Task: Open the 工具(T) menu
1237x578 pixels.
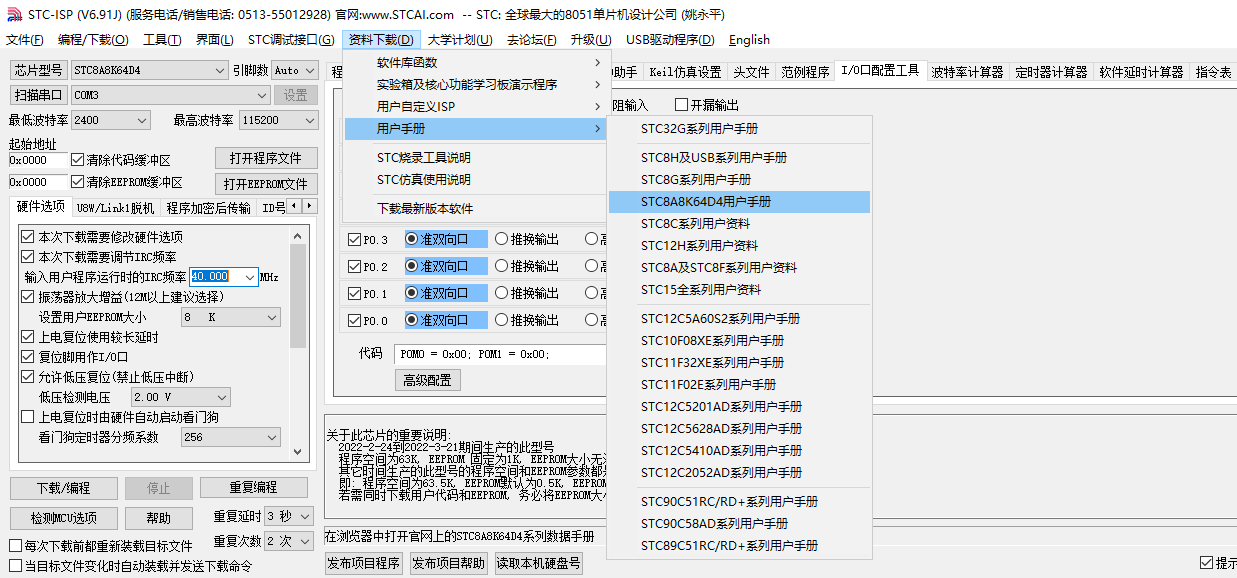Action: 162,40
